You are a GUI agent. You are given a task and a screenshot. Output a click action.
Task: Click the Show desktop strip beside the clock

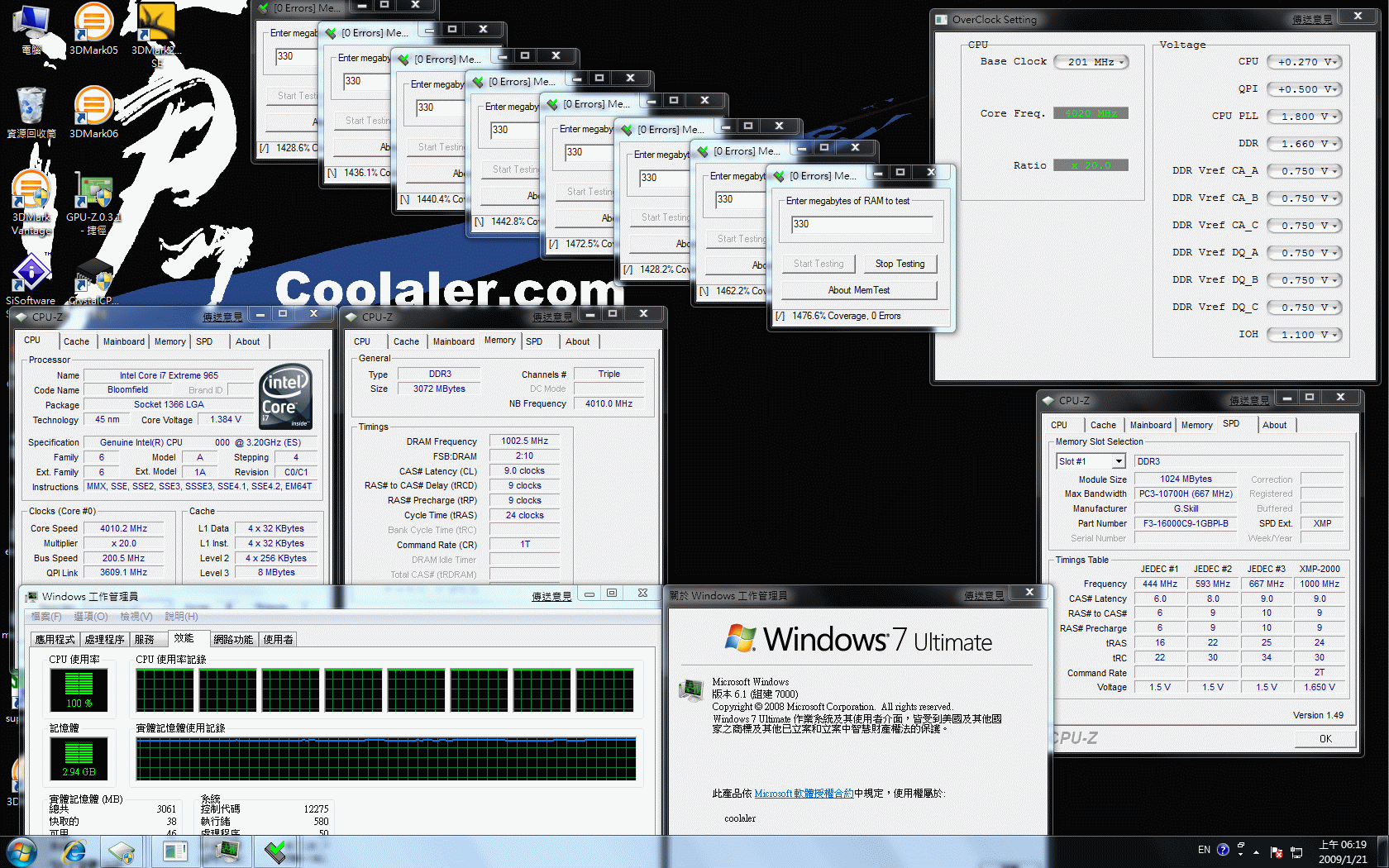click(1382, 851)
